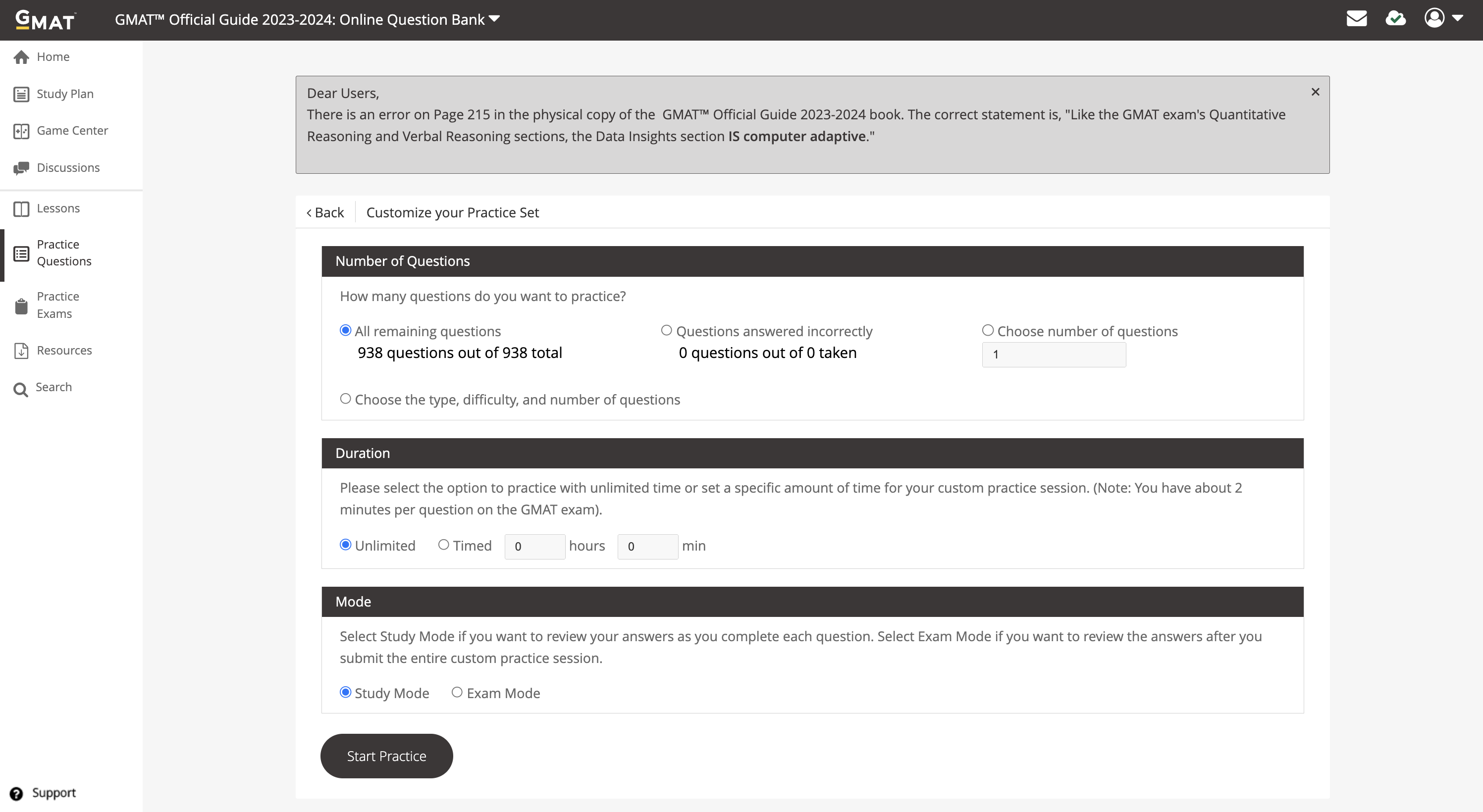This screenshot has height=812, width=1483.
Task: Click the Home house icon
Action: [x=21, y=57]
